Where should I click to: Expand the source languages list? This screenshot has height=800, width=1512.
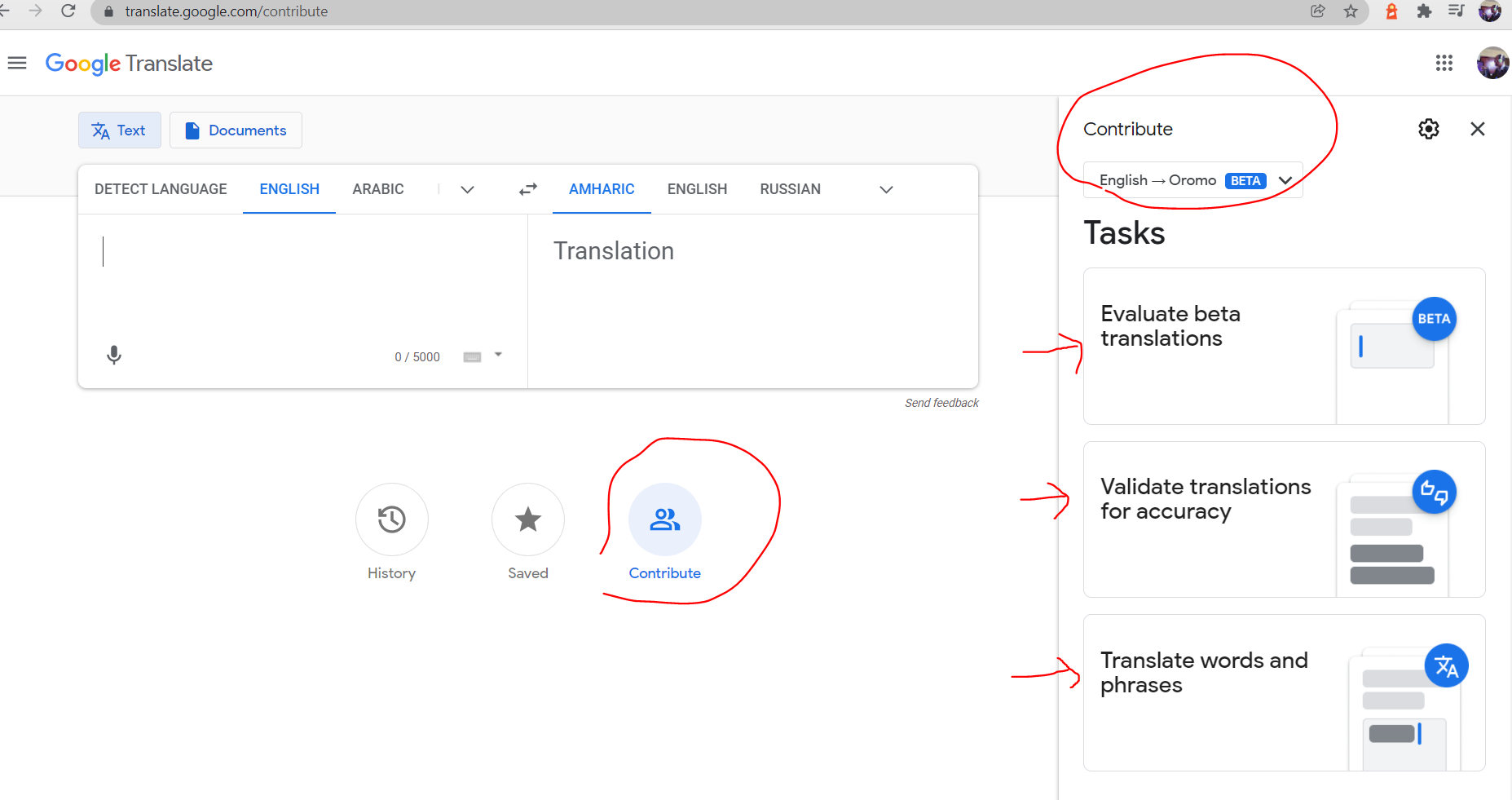pyautogui.click(x=467, y=189)
